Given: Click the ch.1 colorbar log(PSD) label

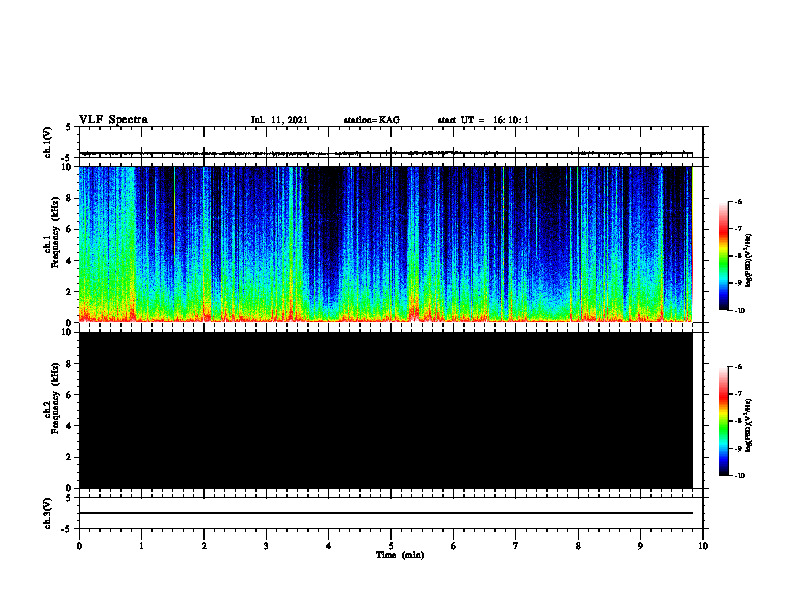Looking at the screenshot, I should [749, 261].
